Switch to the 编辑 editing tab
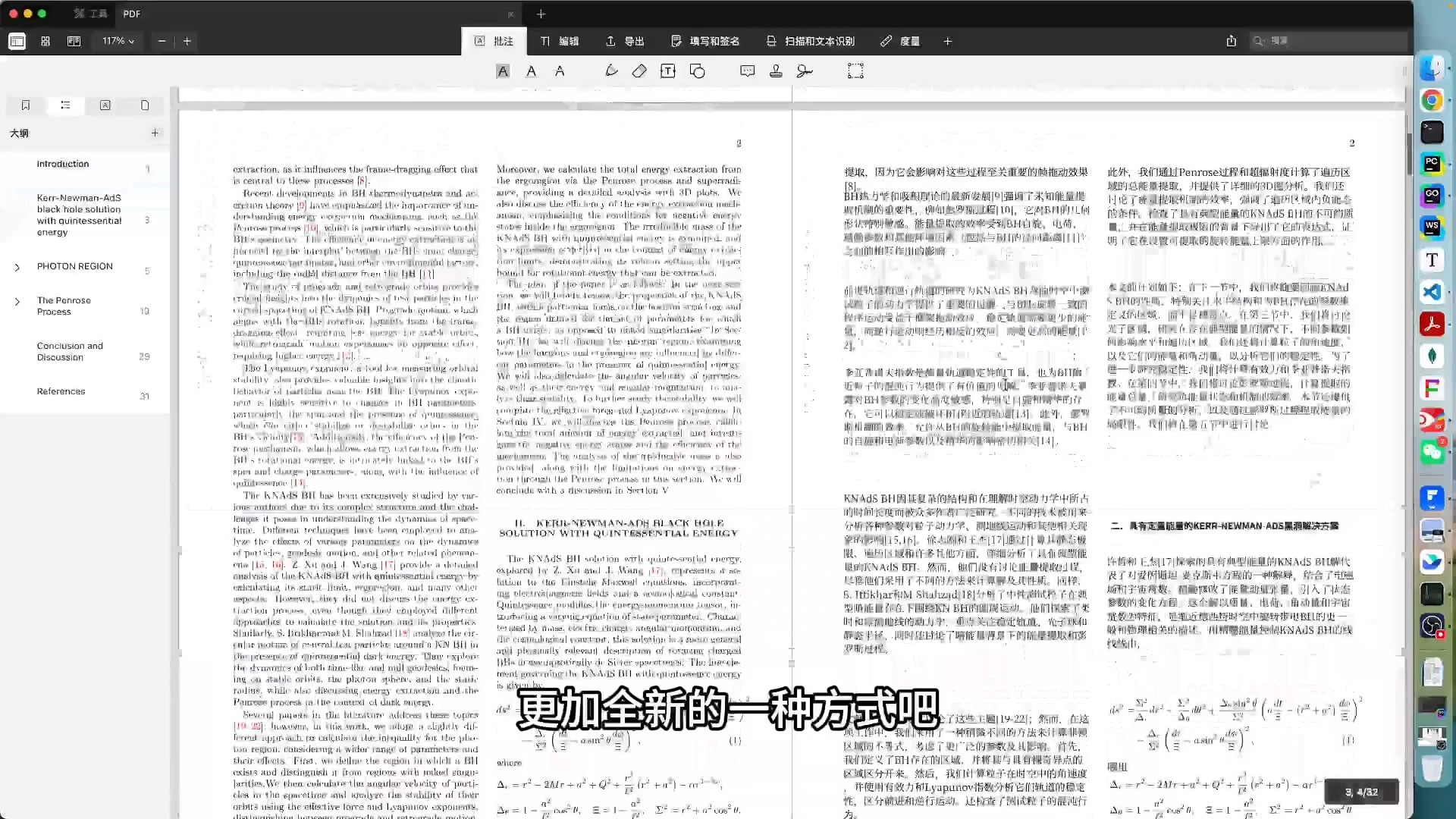This screenshot has width=1456, height=819. click(x=560, y=41)
